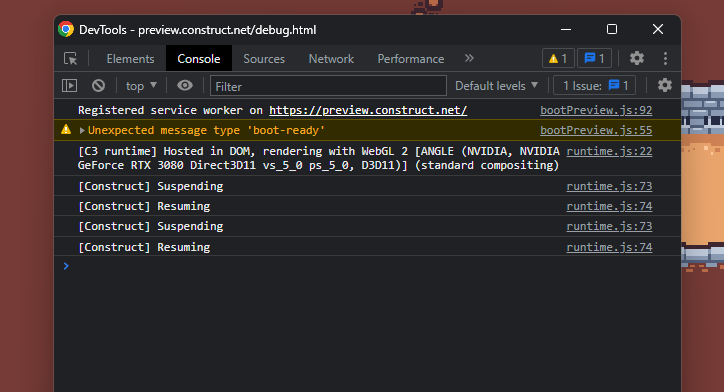Click the Chrome logo in title bar

(x=66, y=30)
